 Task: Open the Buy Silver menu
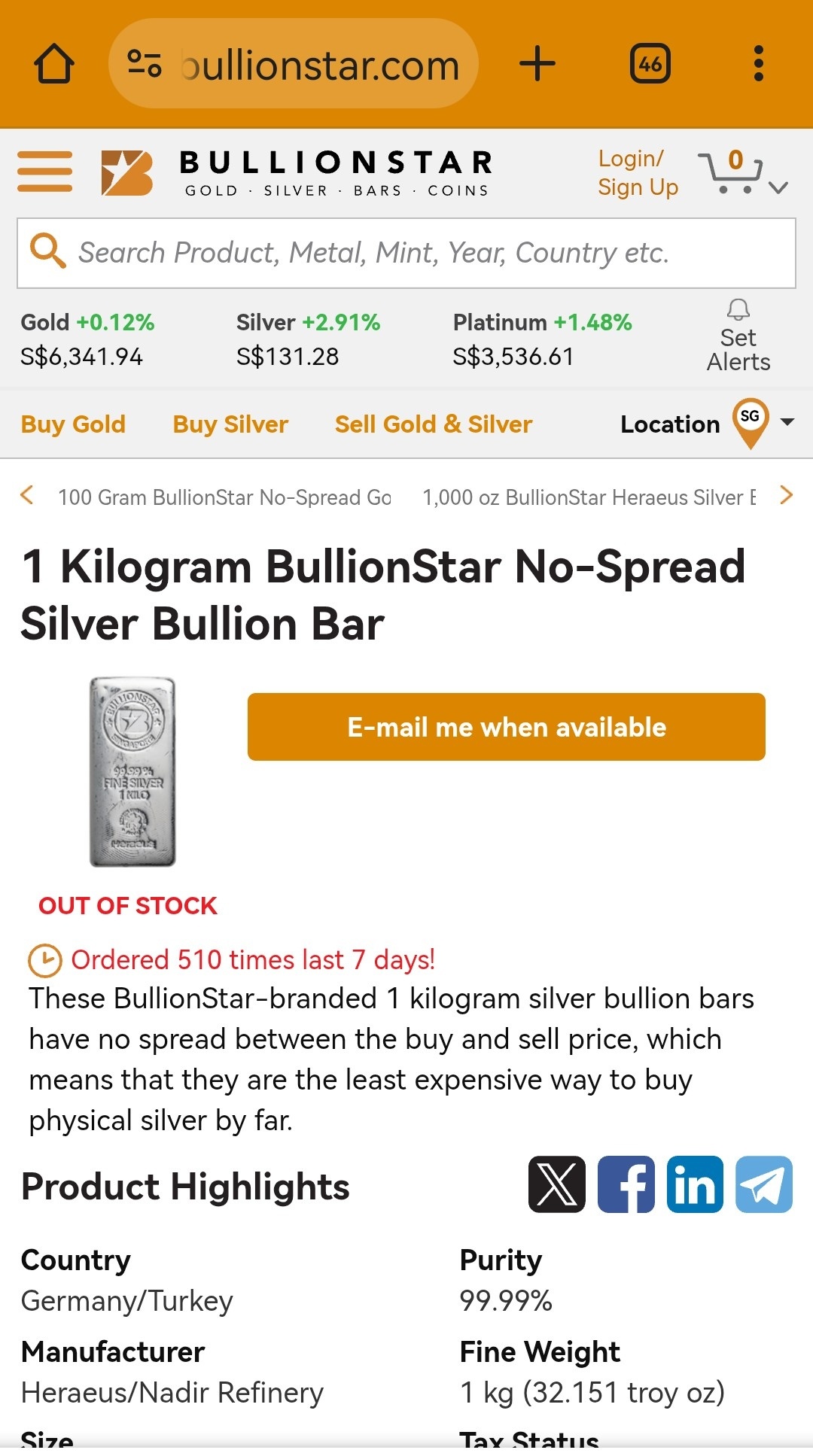tap(230, 424)
